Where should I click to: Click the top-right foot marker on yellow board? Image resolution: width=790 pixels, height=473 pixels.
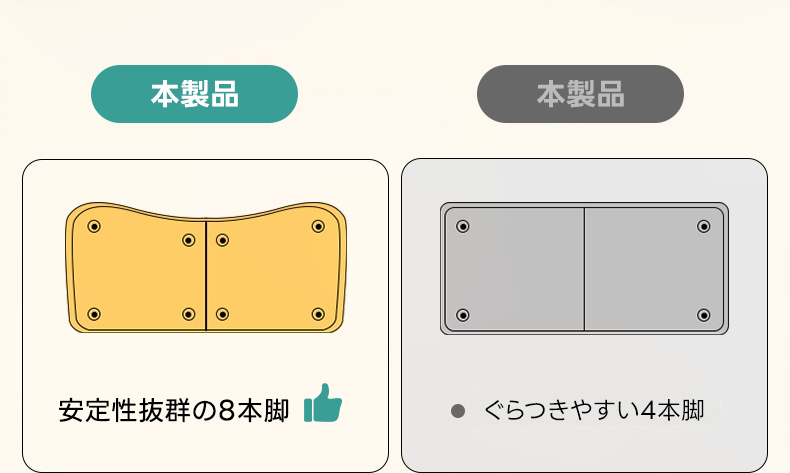click(318, 226)
